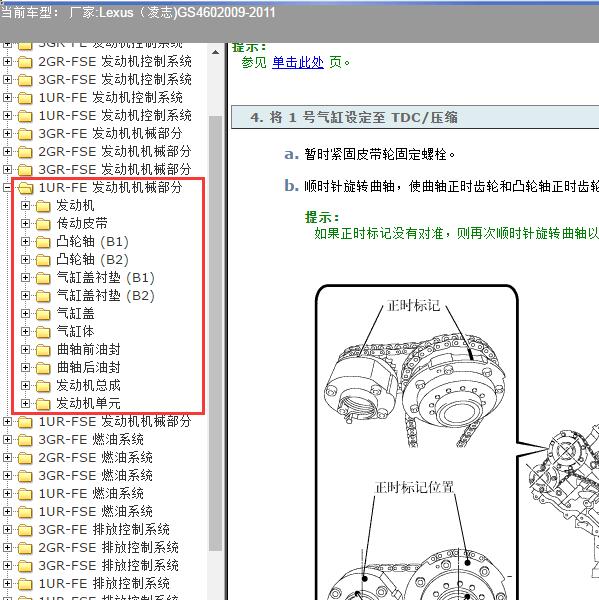Screen dimensions: 599x600
Task: Expand the 1UR-FSE 发动机机械部分 node
Action: 7,421
